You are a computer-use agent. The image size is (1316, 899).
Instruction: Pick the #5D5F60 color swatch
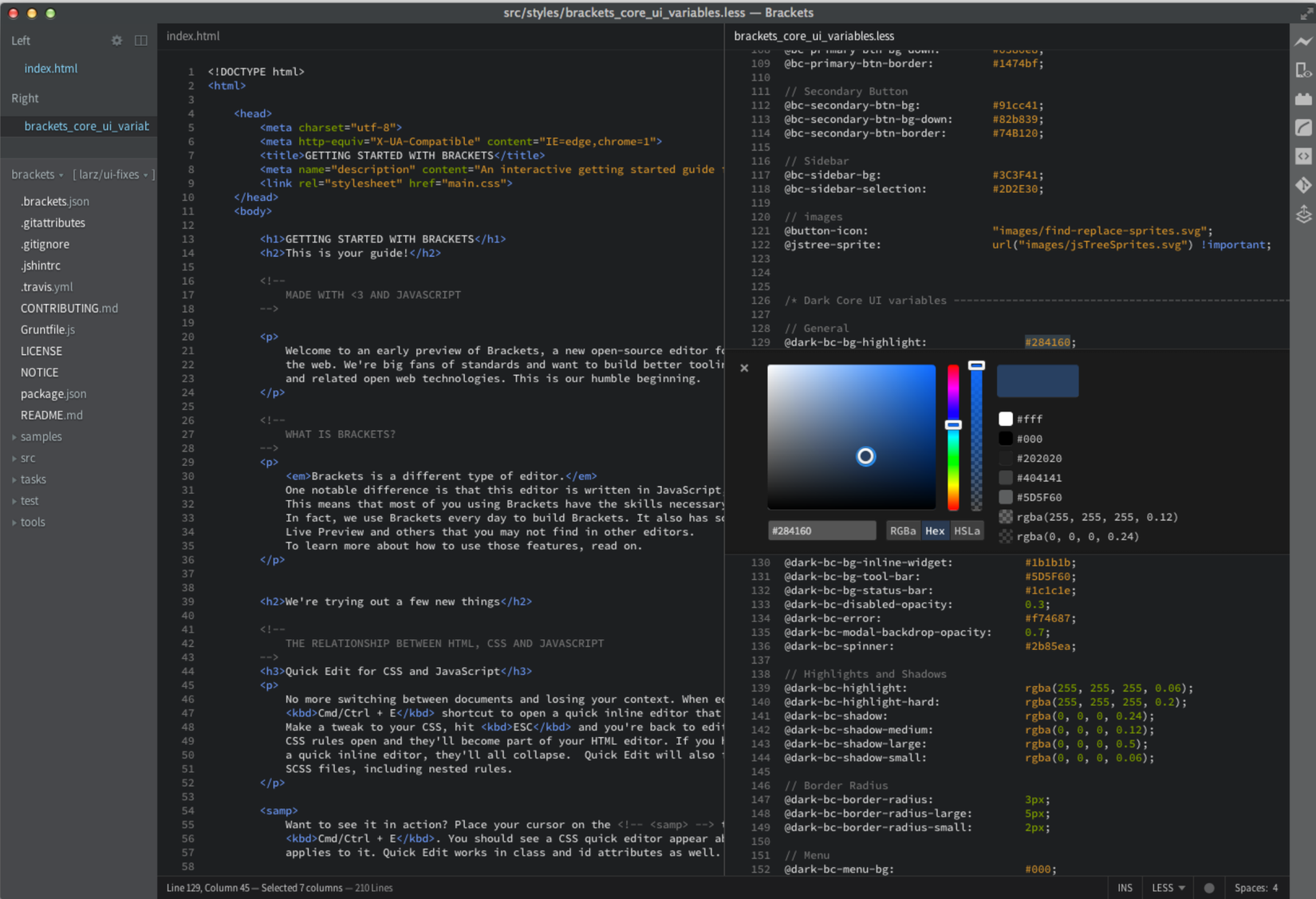point(1006,497)
